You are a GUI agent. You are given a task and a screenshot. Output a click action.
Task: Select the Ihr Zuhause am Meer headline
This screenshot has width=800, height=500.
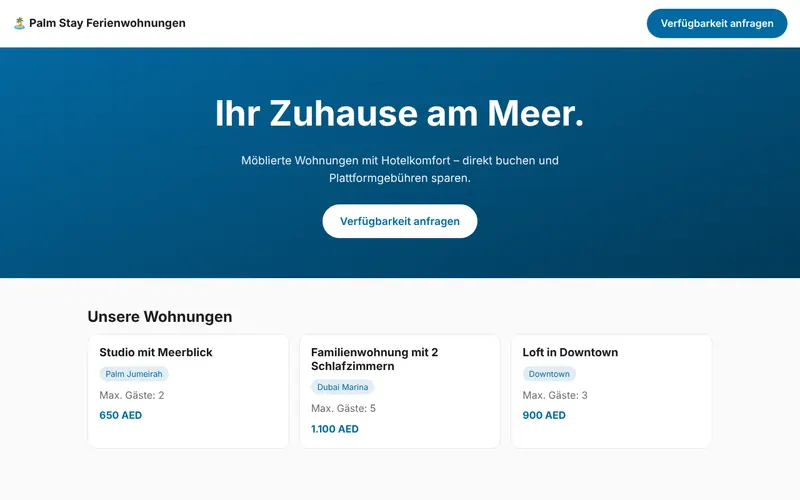coord(399,113)
